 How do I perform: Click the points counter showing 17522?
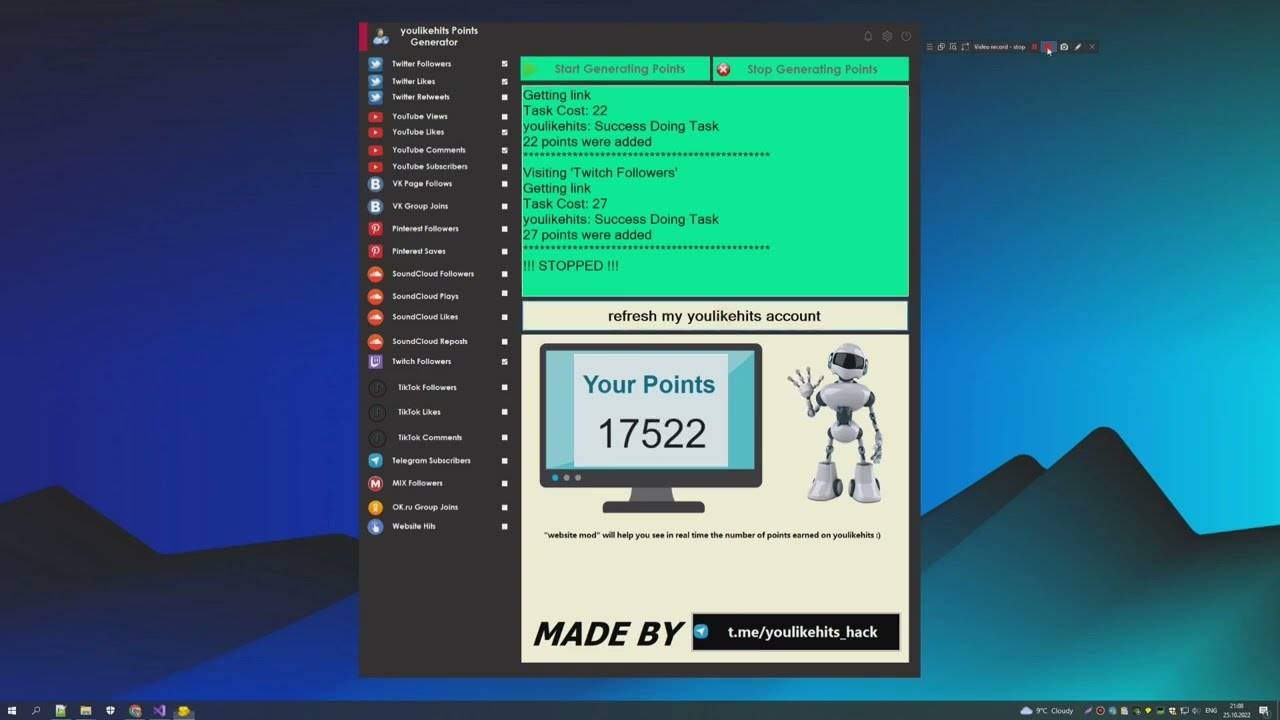coord(652,433)
